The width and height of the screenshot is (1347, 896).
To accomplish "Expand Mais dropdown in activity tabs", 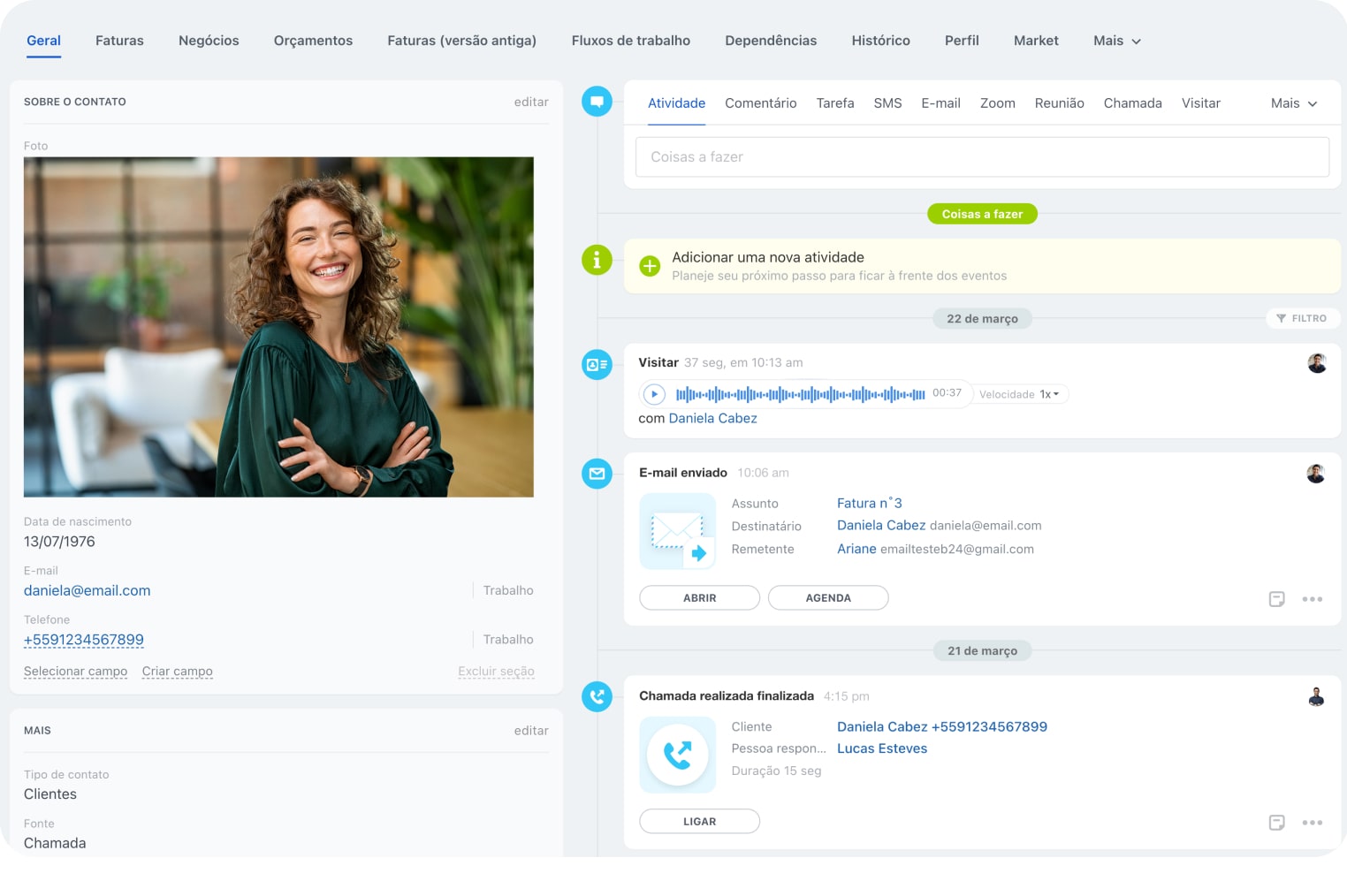I will pyautogui.click(x=1293, y=103).
